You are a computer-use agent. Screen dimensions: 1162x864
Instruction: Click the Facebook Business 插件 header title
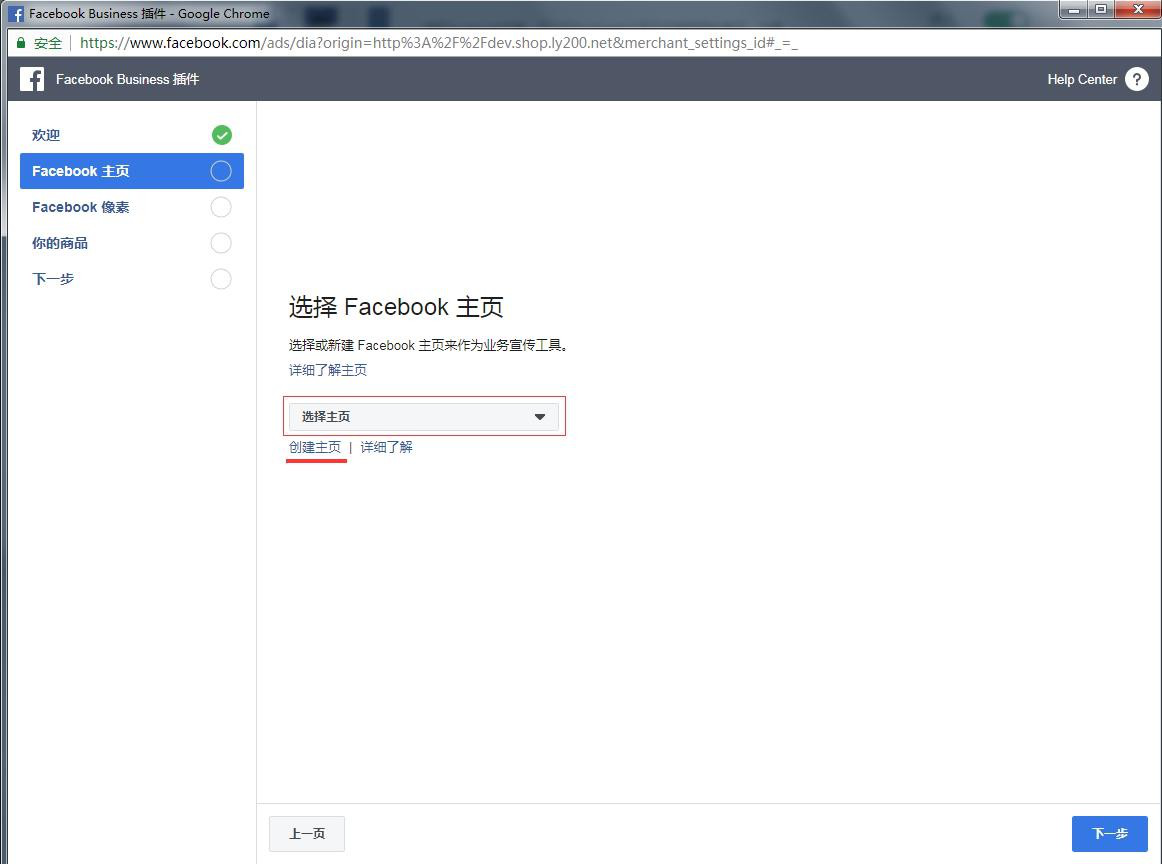(x=127, y=79)
